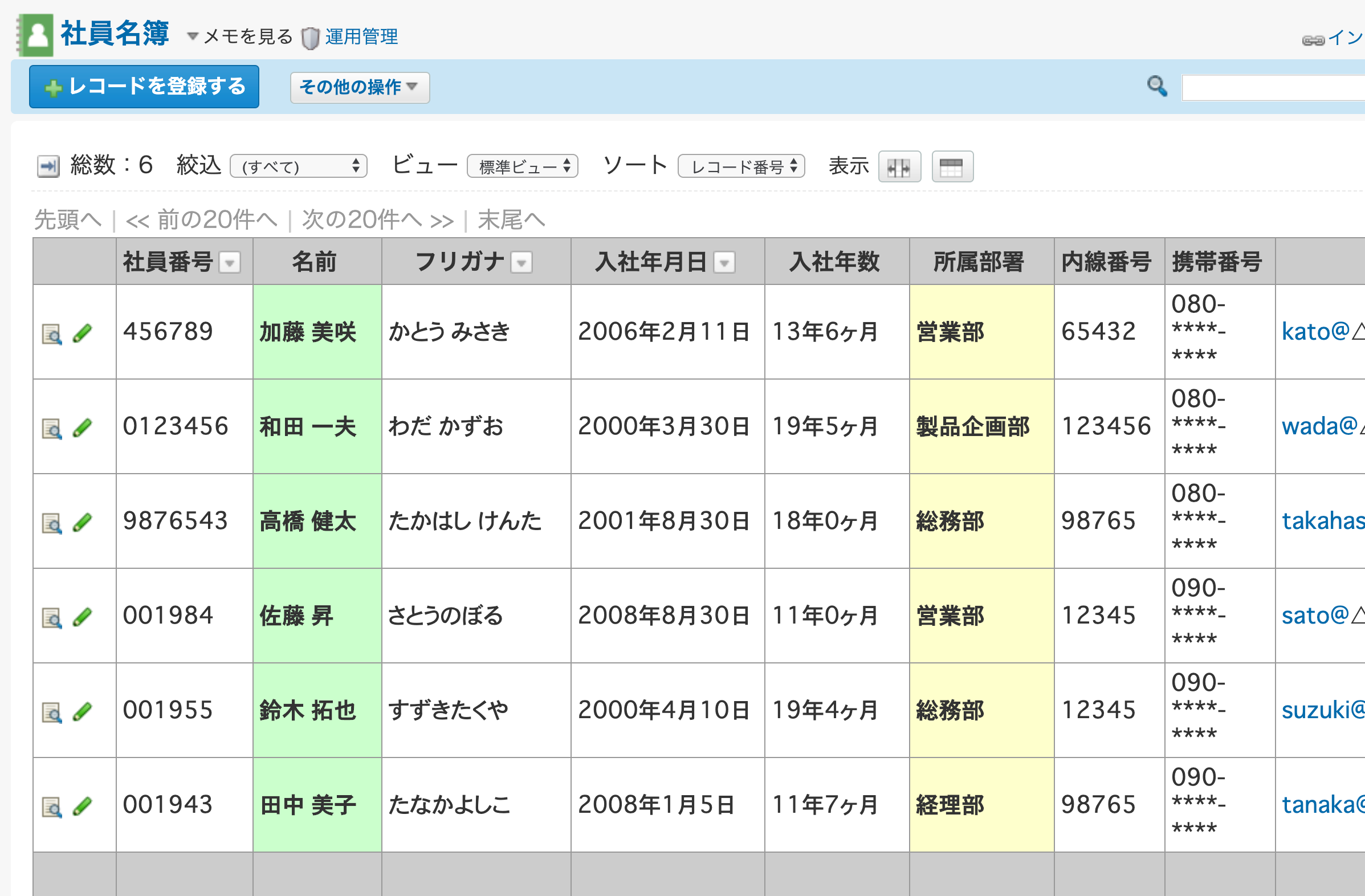1365x896 pixels.
Task: Click the 名前 column header
Action: click(x=317, y=262)
